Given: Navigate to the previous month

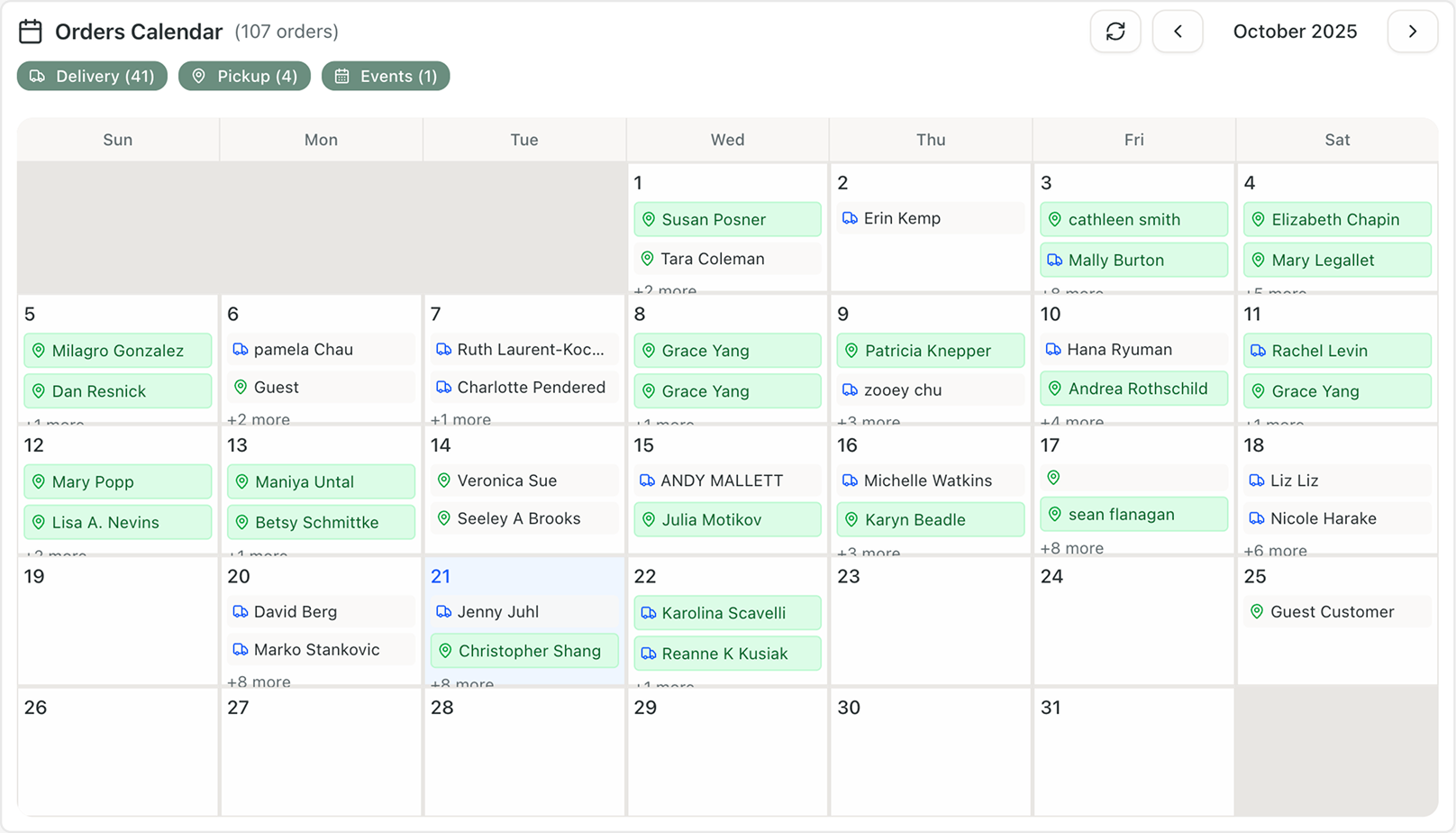Looking at the screenshot, I should (x=1178, y=31).
